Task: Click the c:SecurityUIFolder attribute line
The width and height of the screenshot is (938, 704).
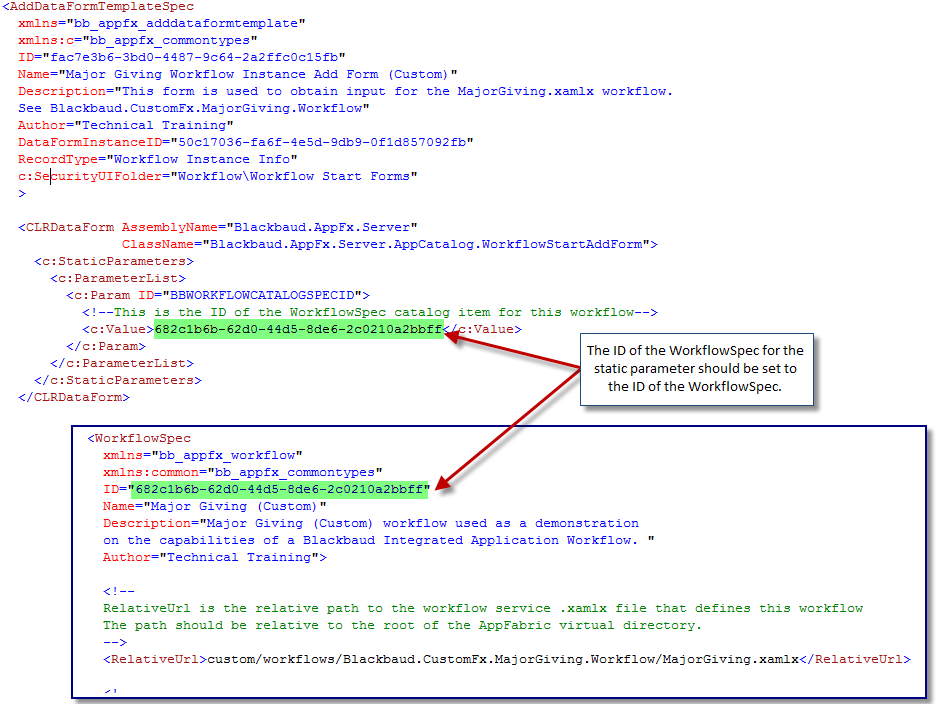Action: tap(218, 176)
